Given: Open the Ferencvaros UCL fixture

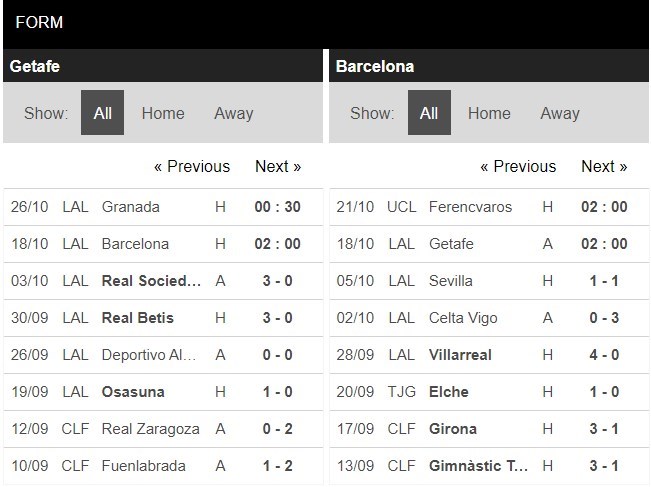Looking at the screenshot, I should tap(470, 207).
